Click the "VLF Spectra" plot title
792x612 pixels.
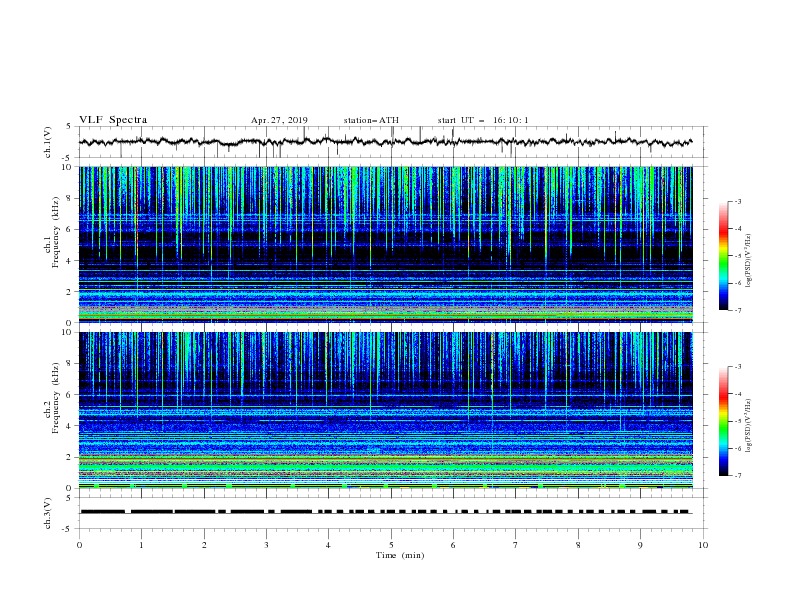113,120
